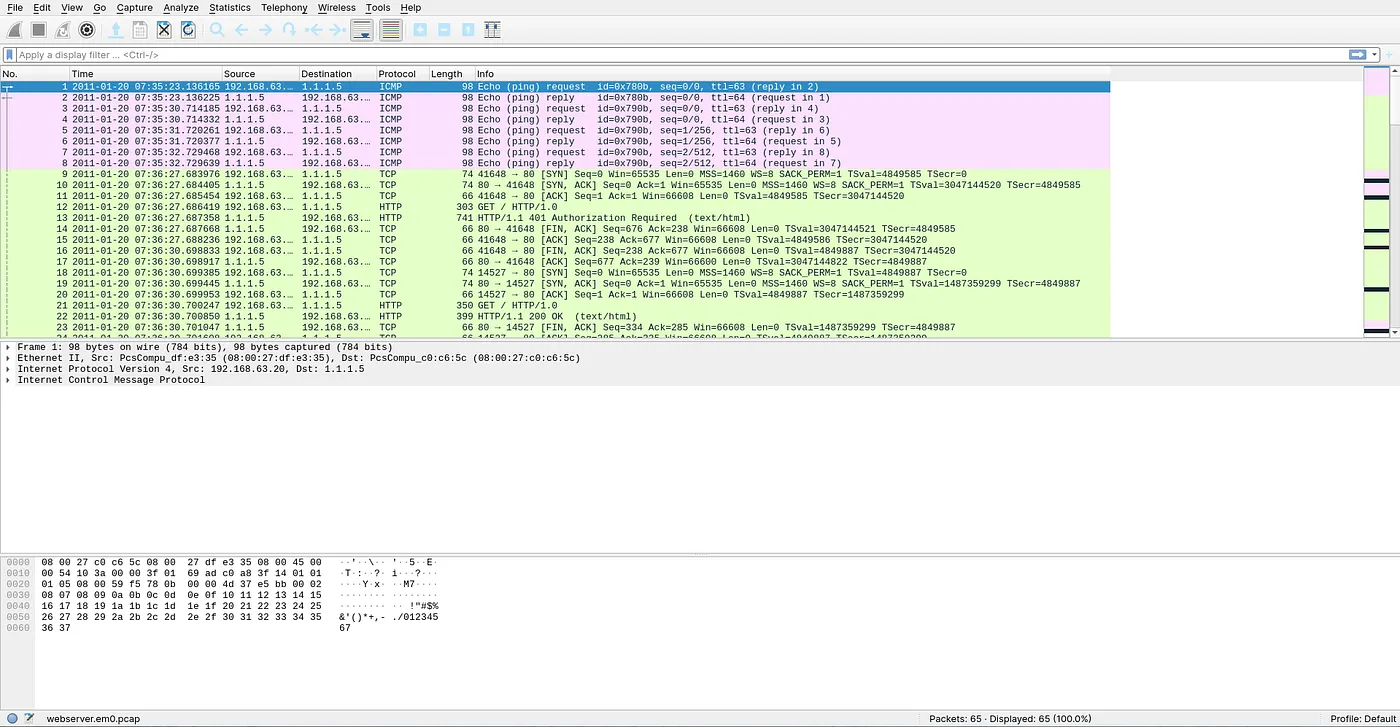
Task: Jump to first packet icon
Action: pyautogui.click(x=313, y=30)
